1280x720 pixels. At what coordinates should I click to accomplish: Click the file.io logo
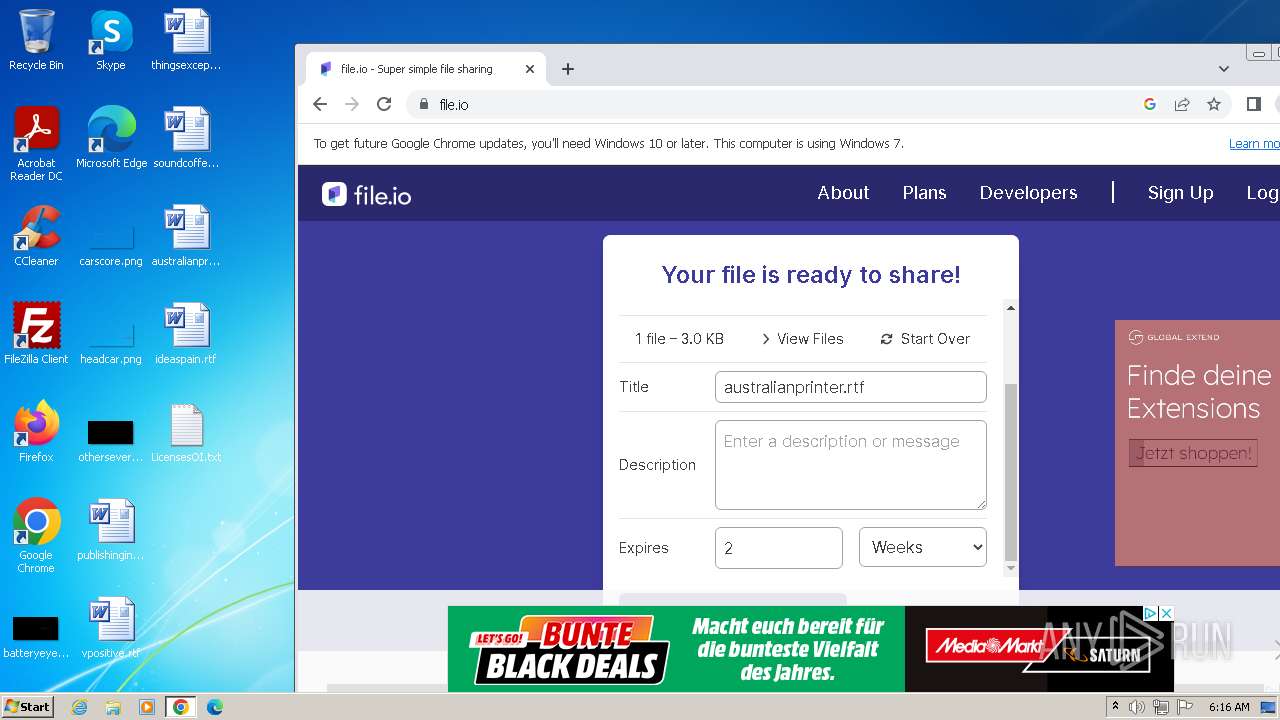[367, 194]
